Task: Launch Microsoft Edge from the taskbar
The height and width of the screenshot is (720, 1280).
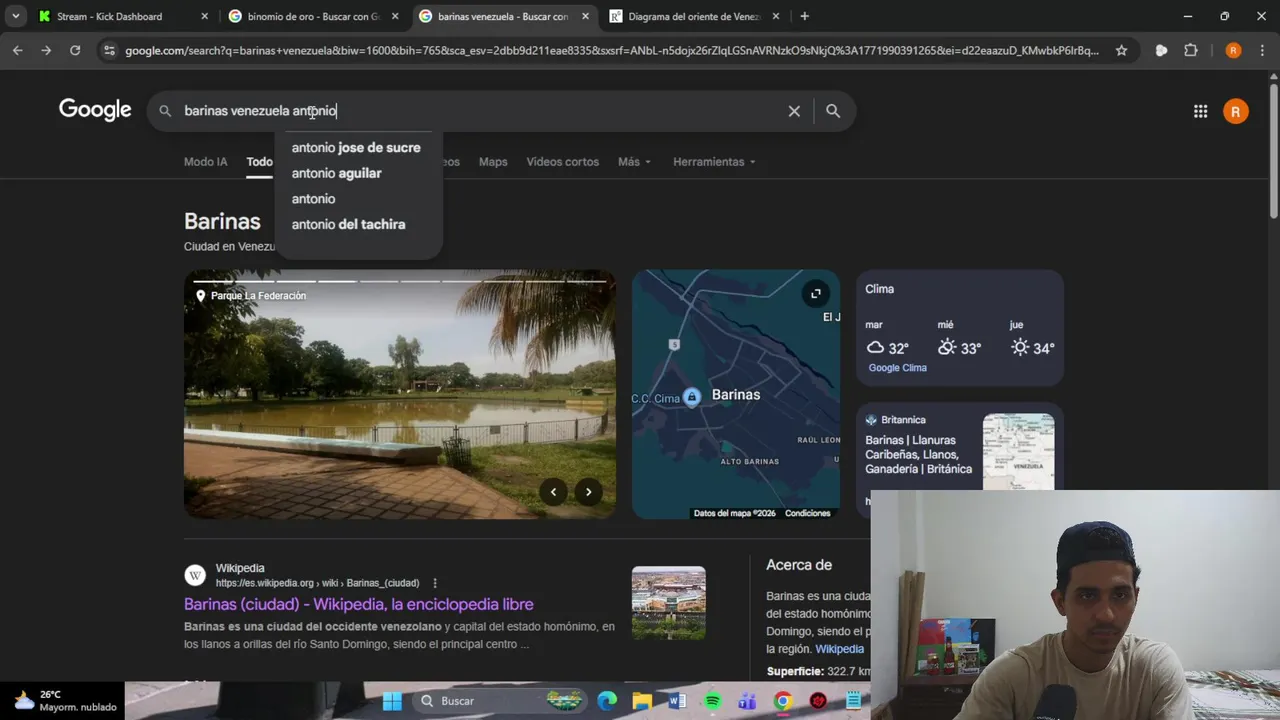Action: [x=607, y=701]
